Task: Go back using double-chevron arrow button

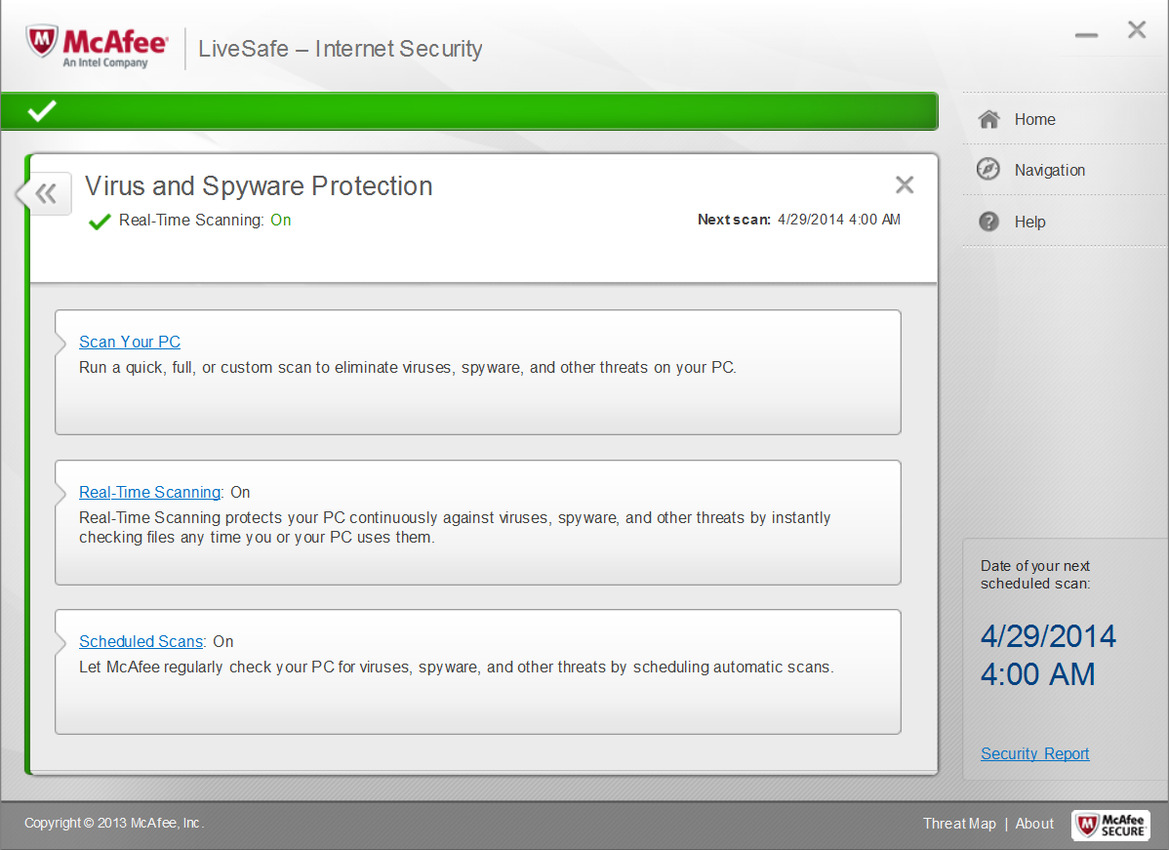Action: click(x=45, y=194)
